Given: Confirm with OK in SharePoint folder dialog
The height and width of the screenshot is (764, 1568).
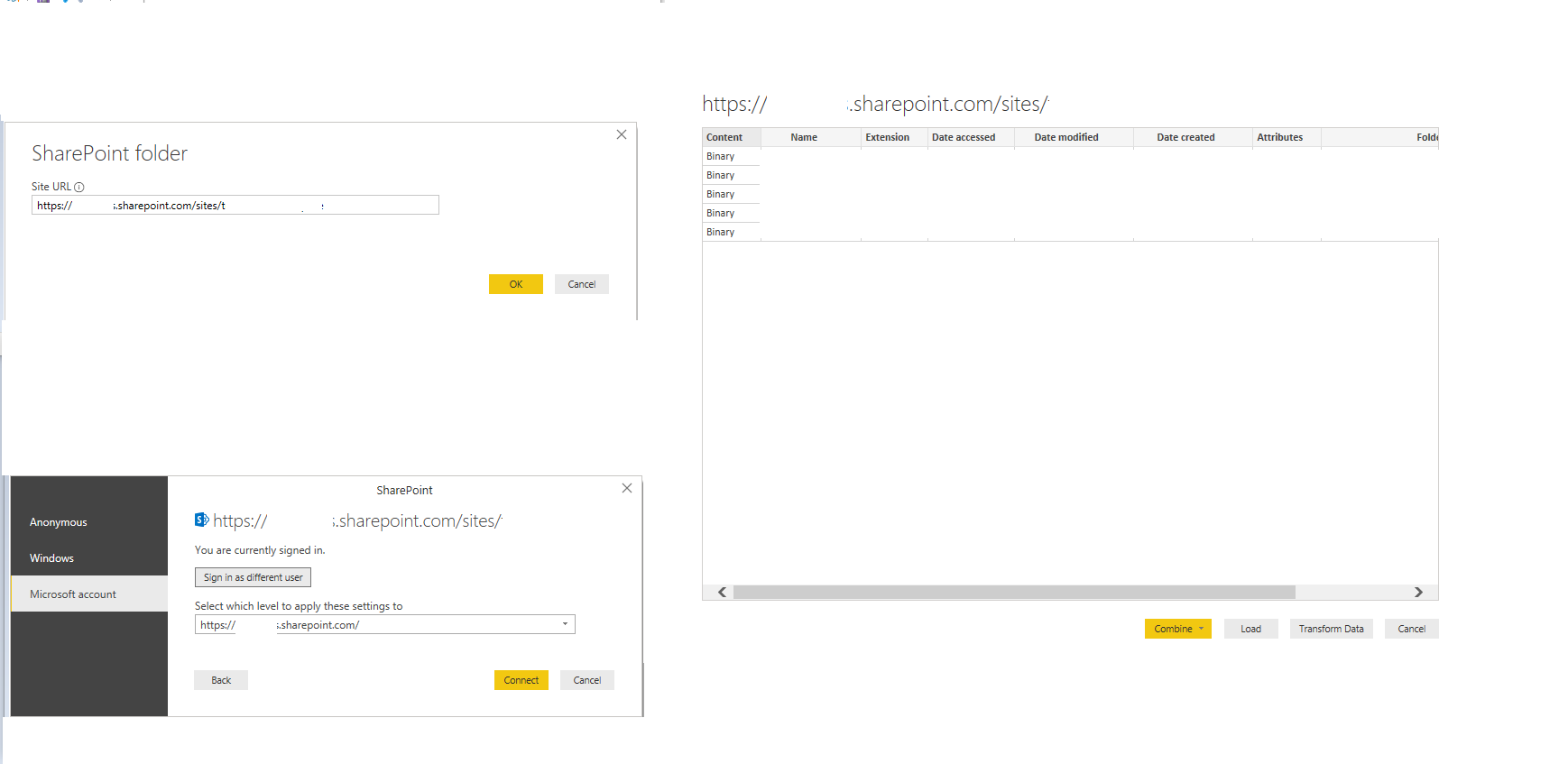Looking at the screenshot, I should point(516,284).
